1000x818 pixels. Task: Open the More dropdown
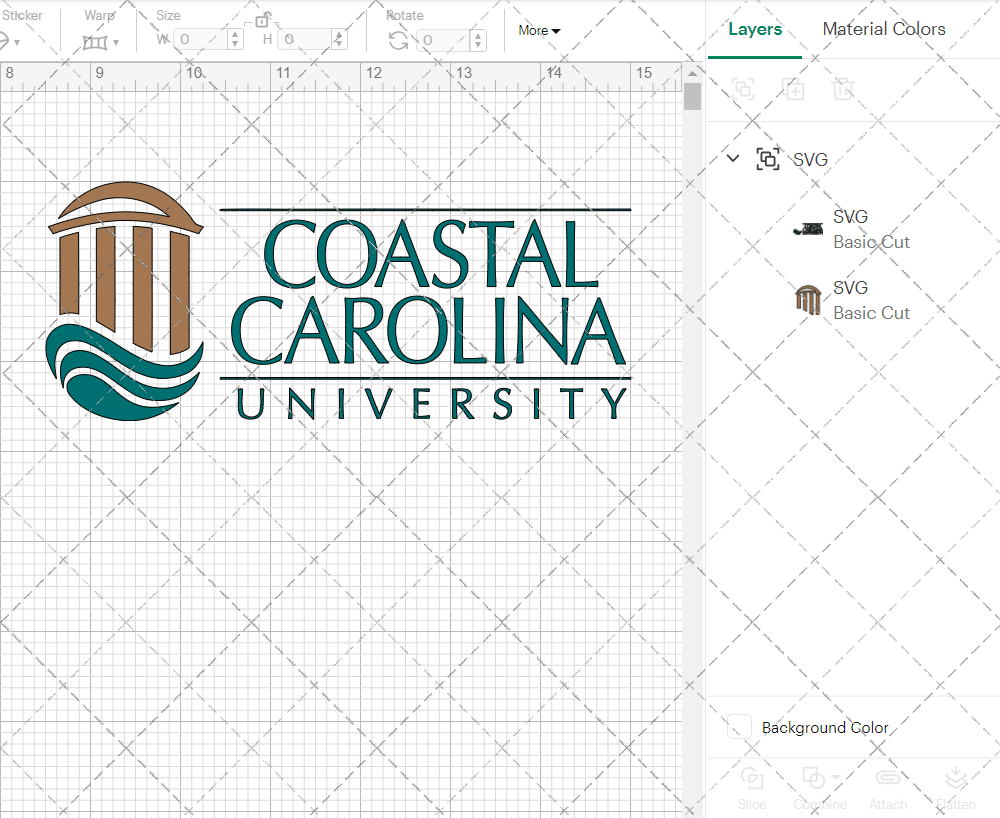click(538, 30)
